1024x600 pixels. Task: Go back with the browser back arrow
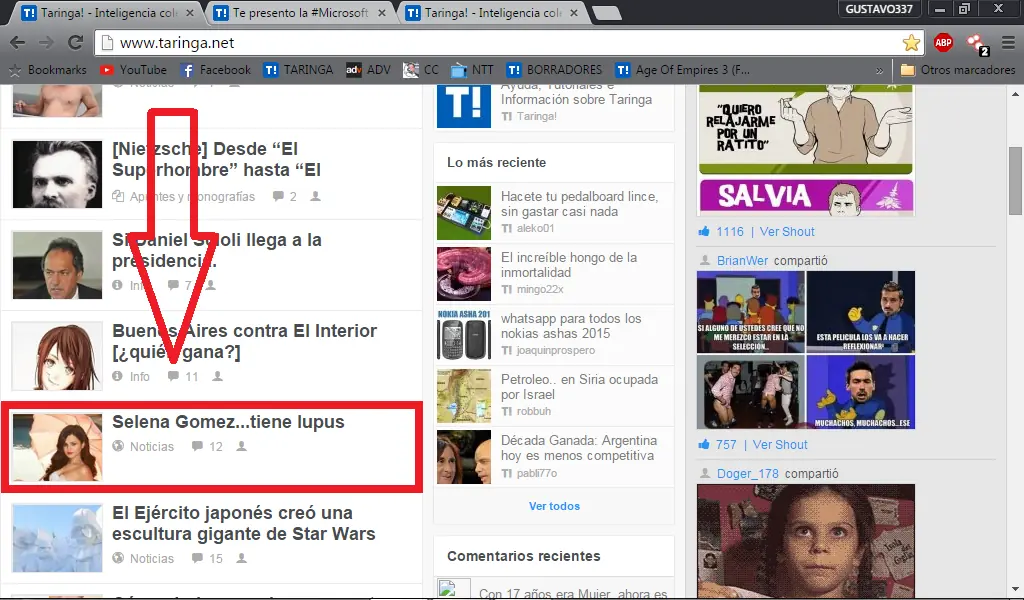point(18,43)
